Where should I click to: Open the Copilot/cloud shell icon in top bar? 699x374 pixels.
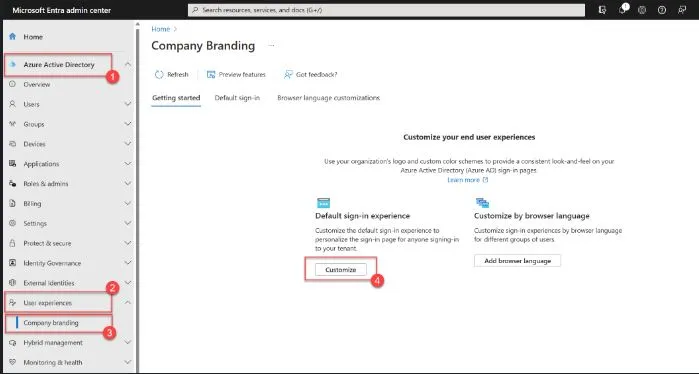pos(602,10)
